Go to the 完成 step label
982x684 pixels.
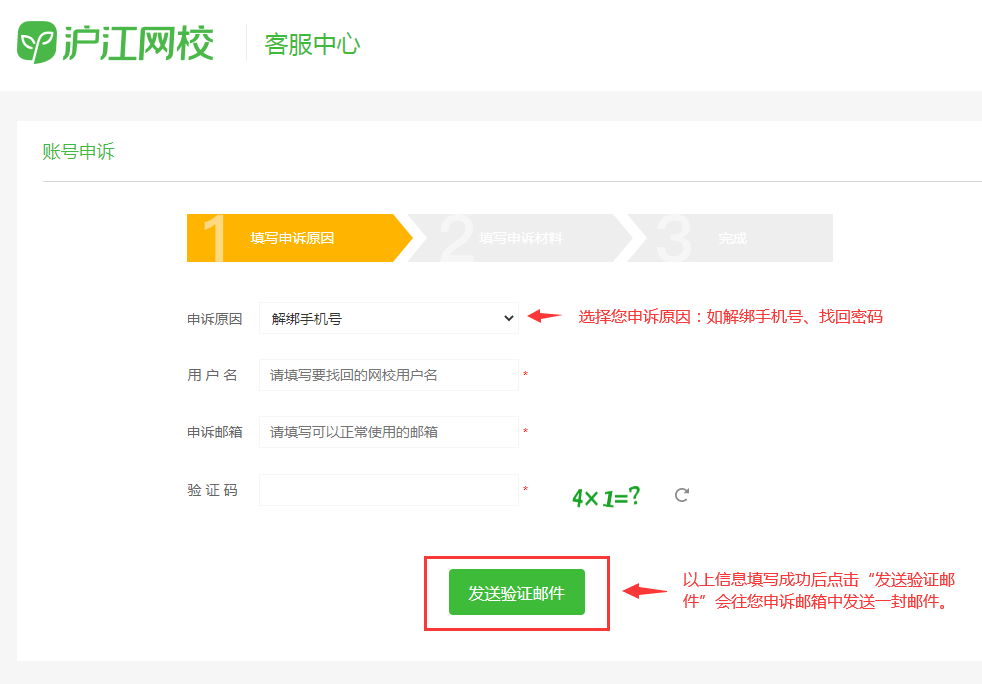point(732,238)
